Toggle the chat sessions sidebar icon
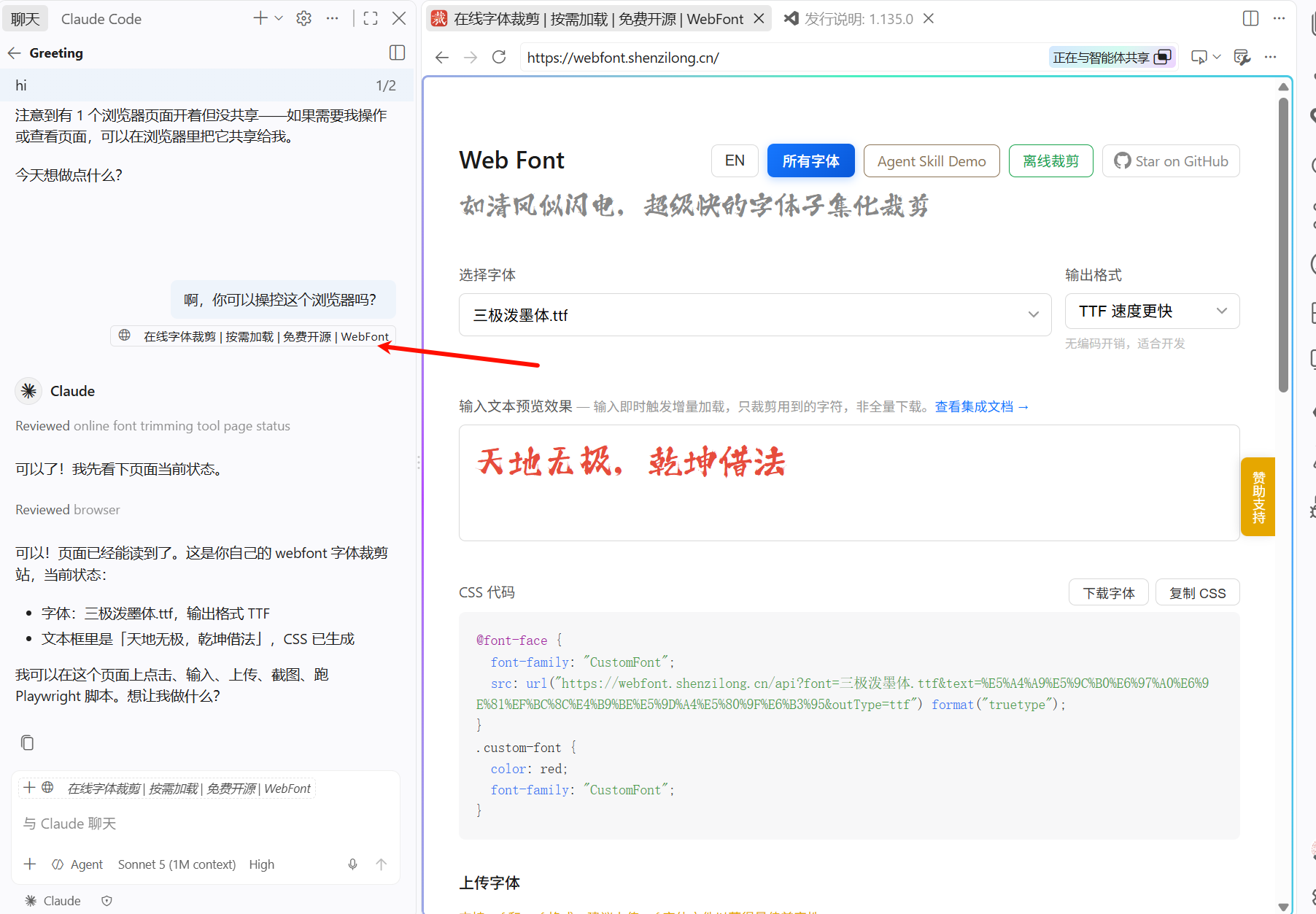This screenshot has width=1316, height=914. (398, 53)
